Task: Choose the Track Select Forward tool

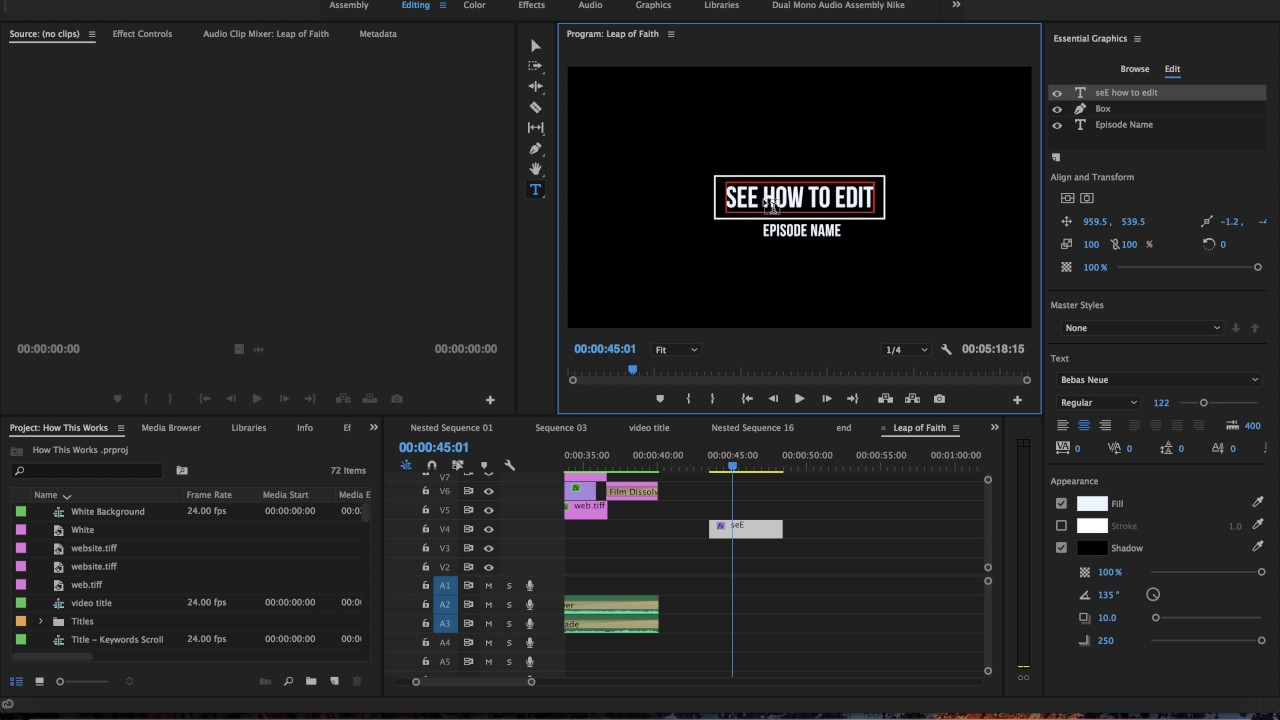Action: pyautogui.click(x=535, y=66)
